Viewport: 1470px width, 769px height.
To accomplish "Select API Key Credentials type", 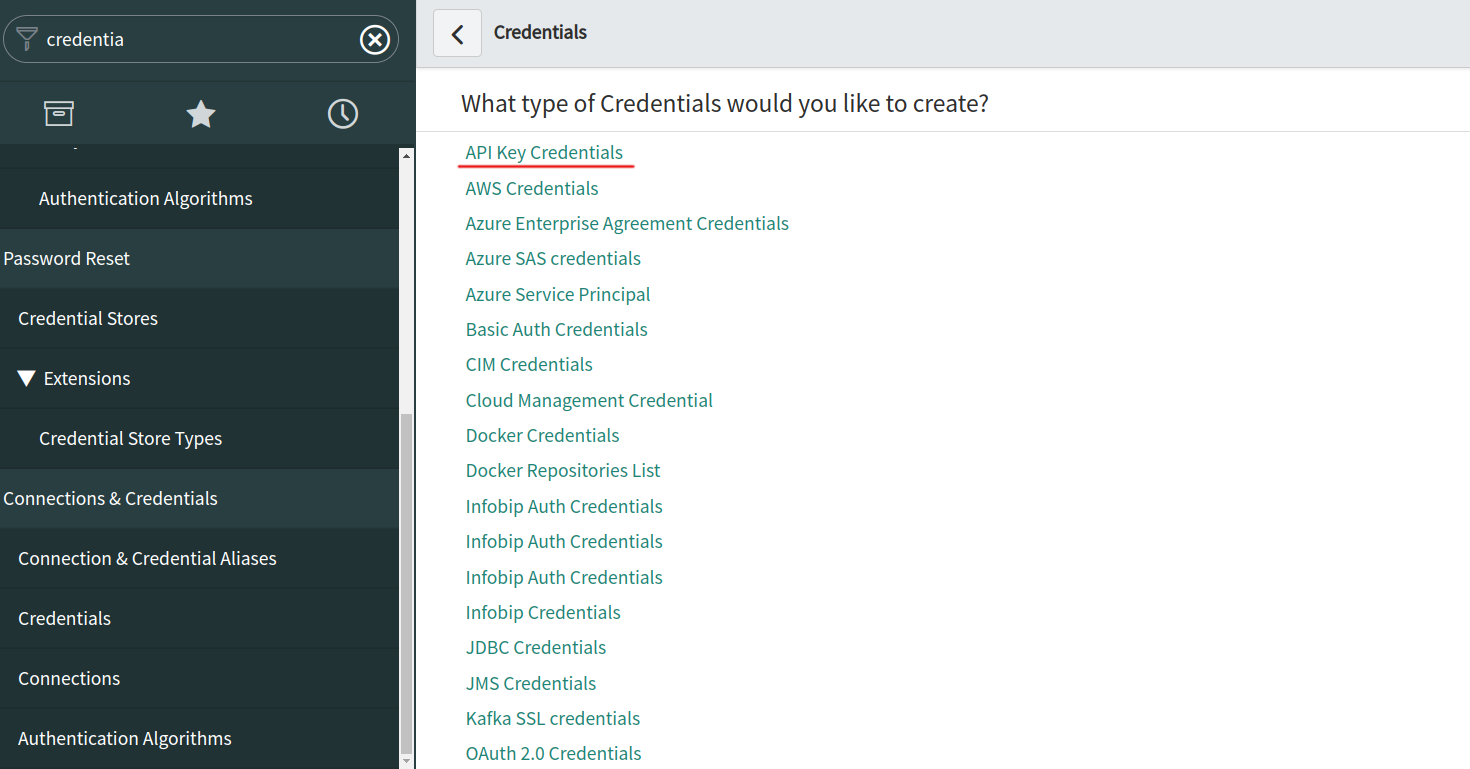I will pos(544,153).
